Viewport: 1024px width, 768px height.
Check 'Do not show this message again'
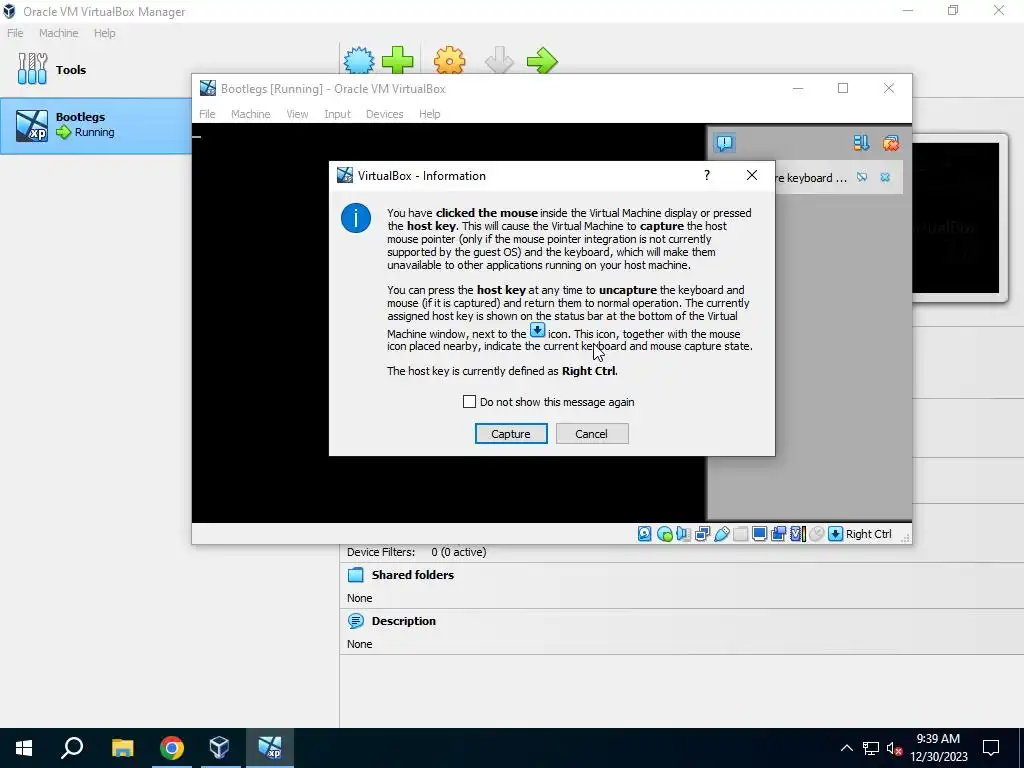pos(469,402)
